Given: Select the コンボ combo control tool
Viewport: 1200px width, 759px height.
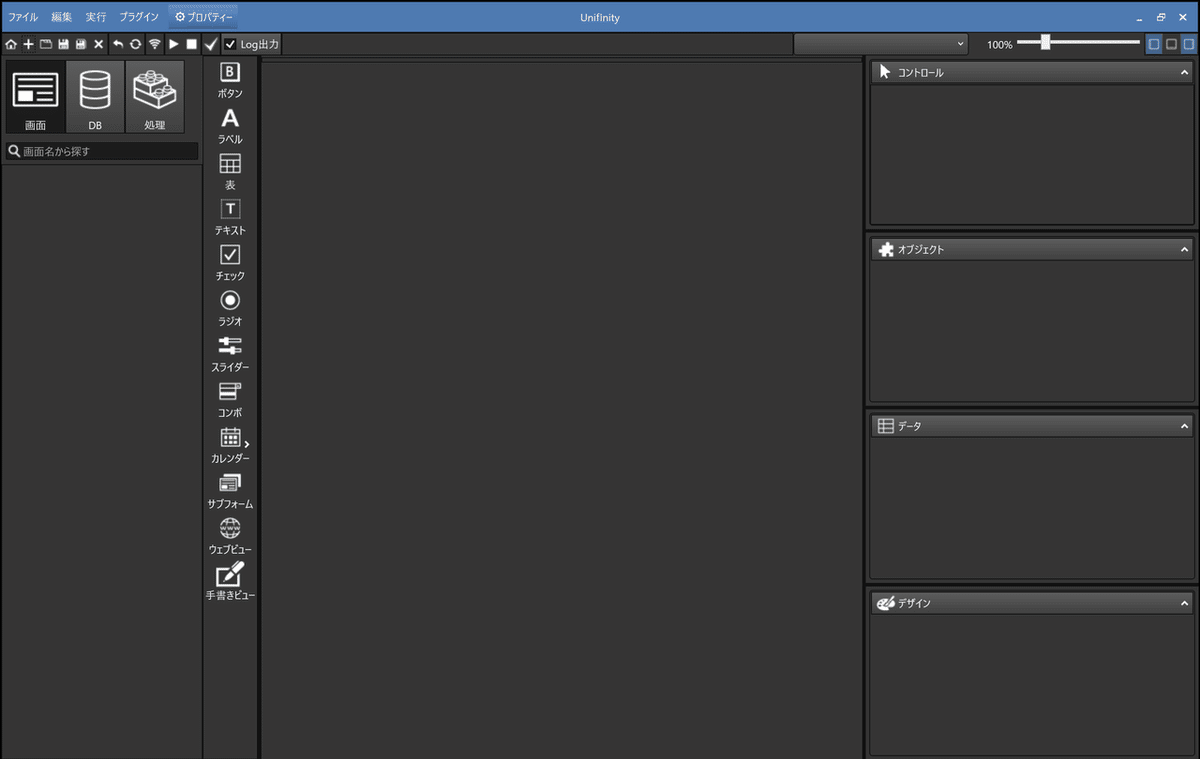Looking at the screenshot, I should pos(230,399).
